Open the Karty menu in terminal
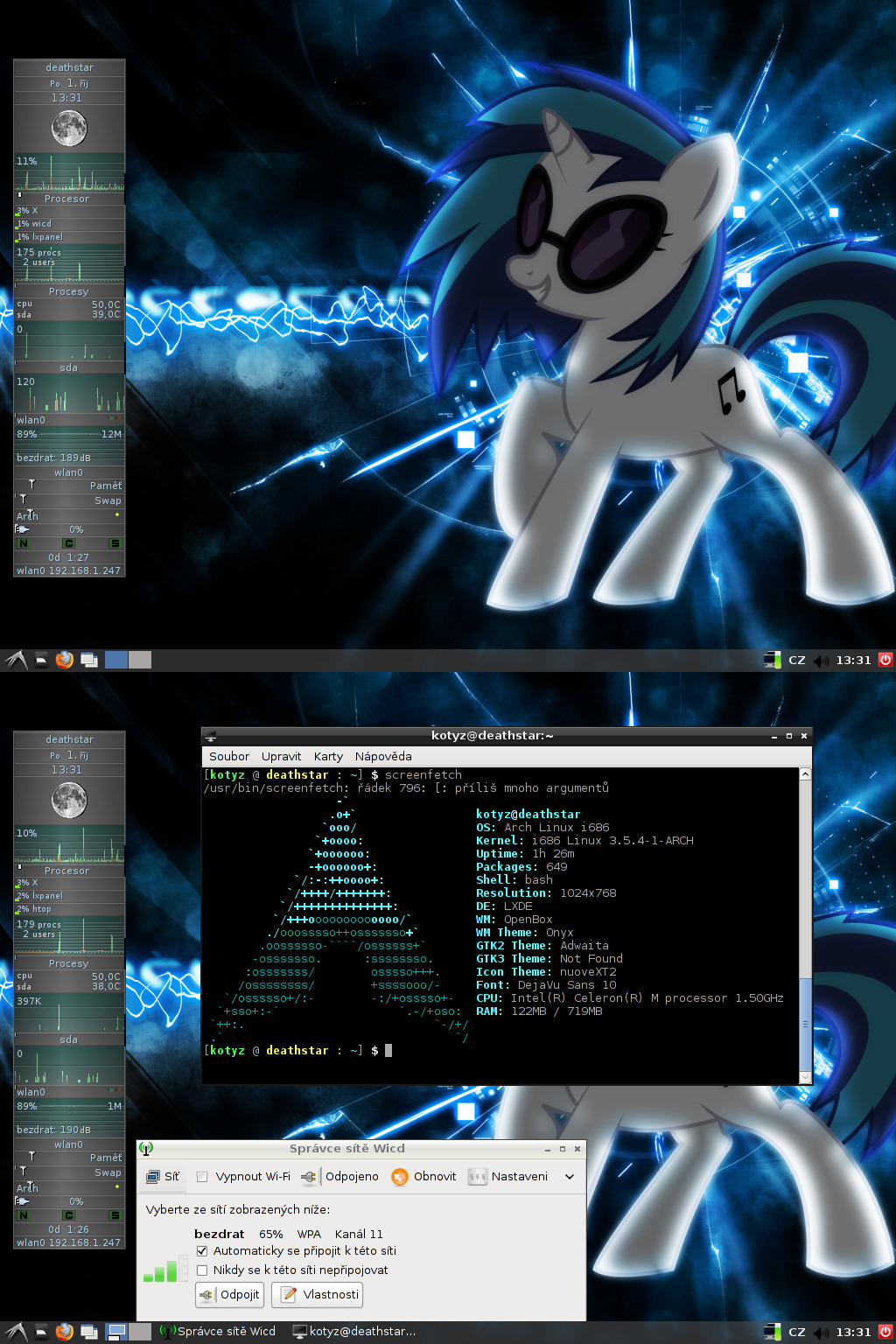Image resolution: width=896 pixels, height=1344 pixels. (328, 756)
